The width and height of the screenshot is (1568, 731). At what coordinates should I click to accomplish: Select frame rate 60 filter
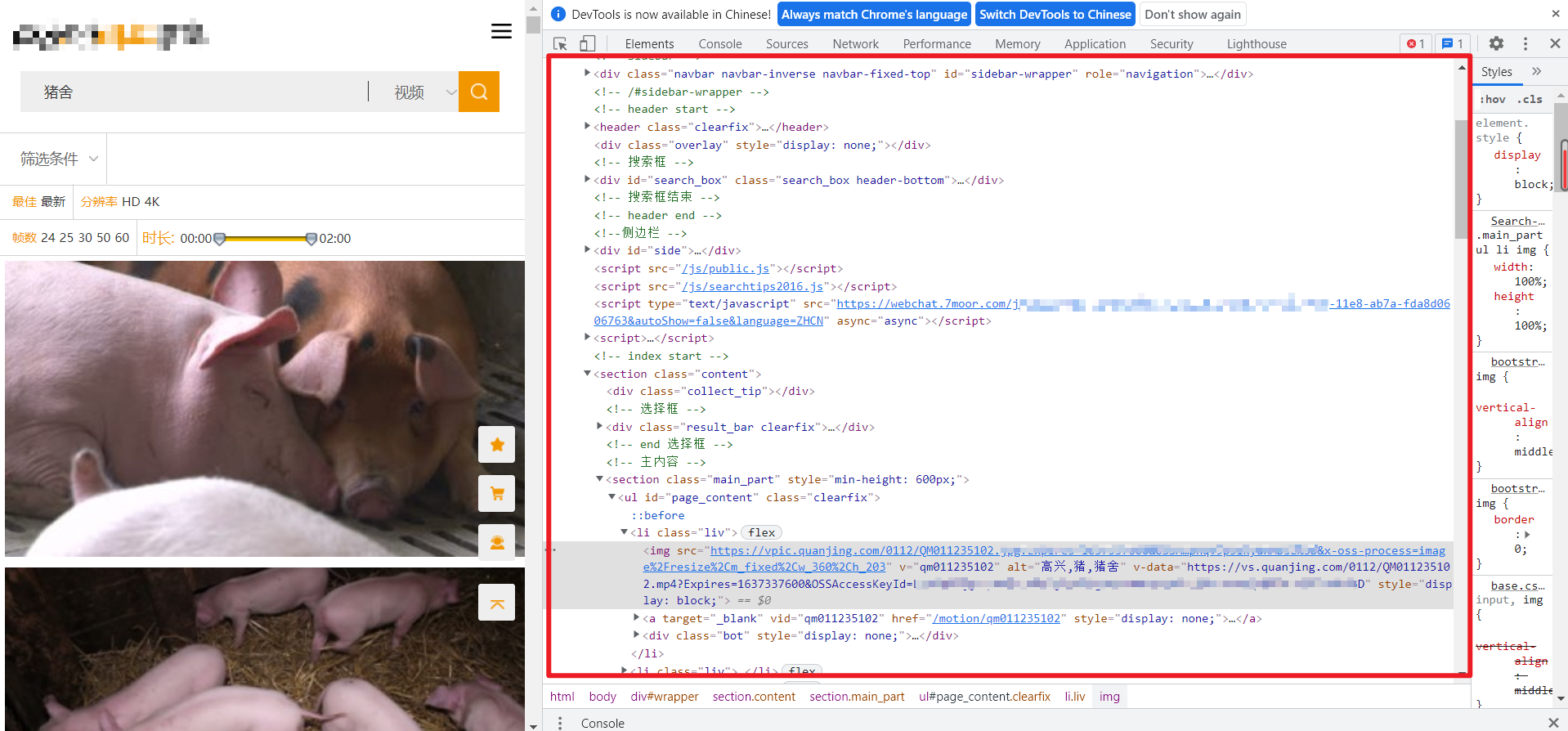pyautogui.click(x=122, y=238)
